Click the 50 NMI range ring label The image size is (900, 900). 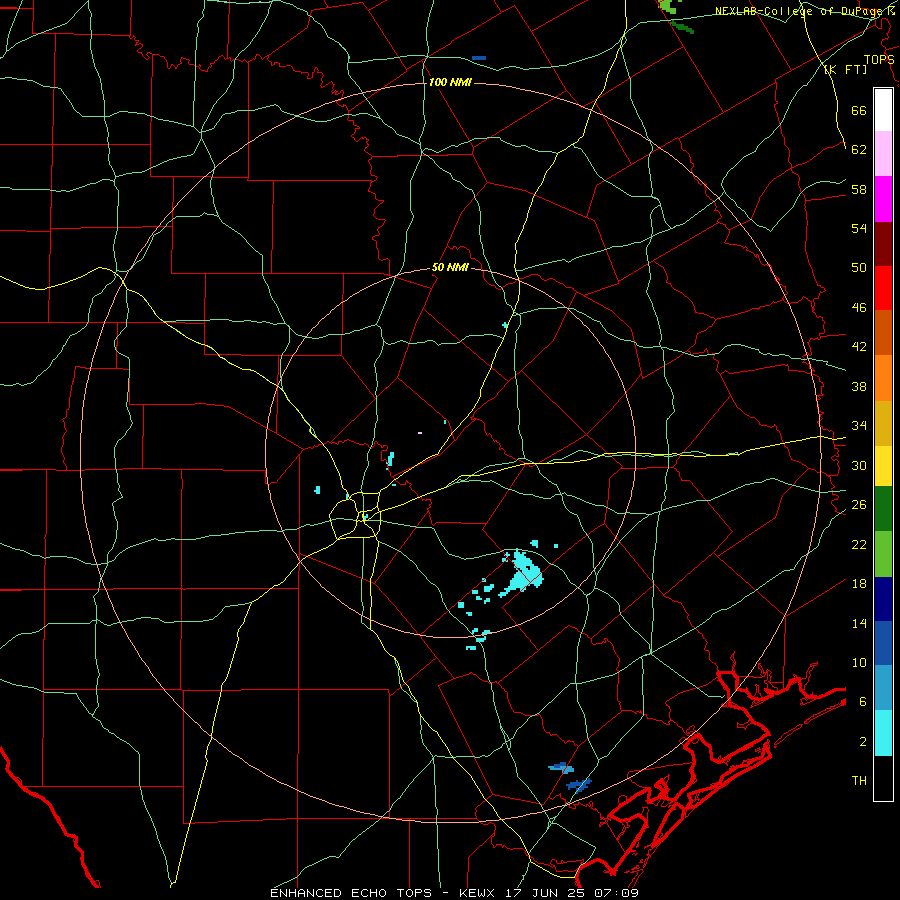point(450,267)
